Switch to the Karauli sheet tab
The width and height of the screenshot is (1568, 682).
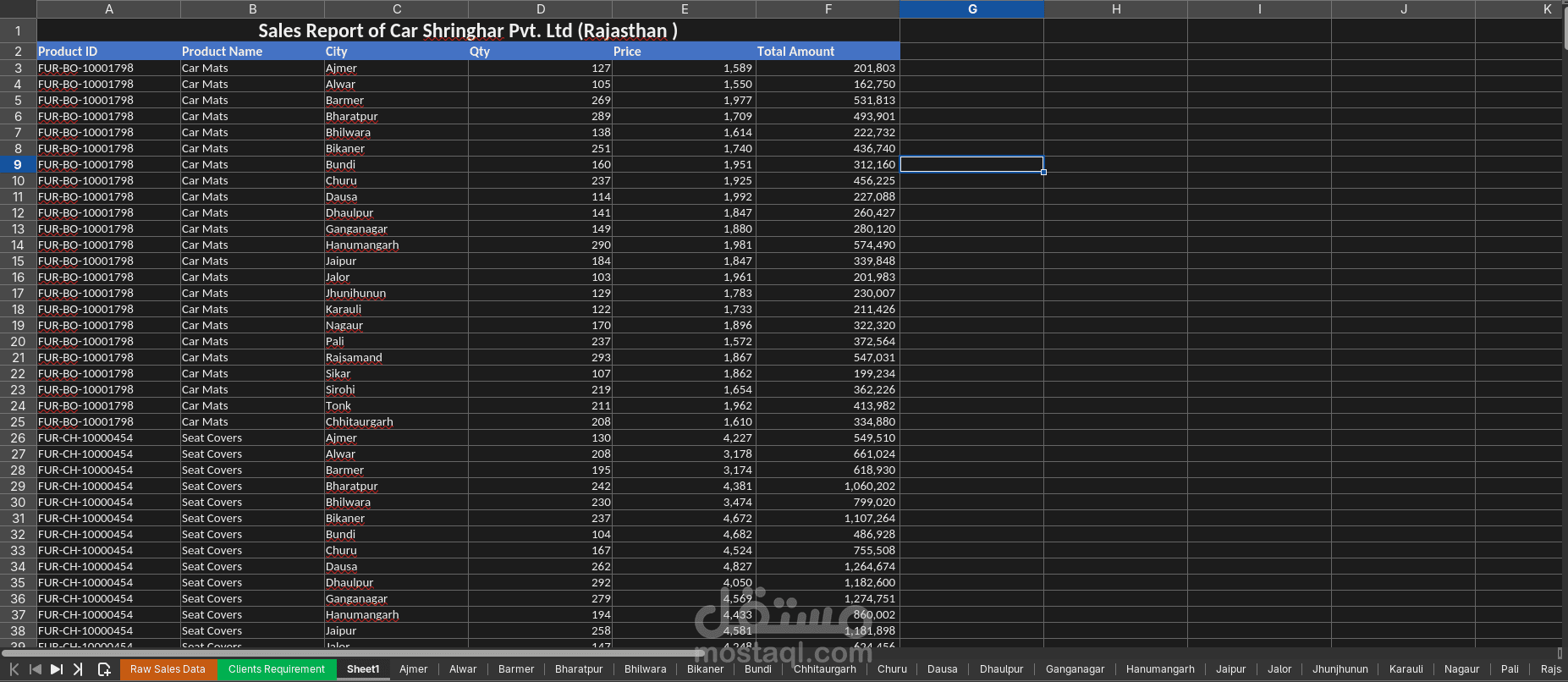pos(1406,669)
